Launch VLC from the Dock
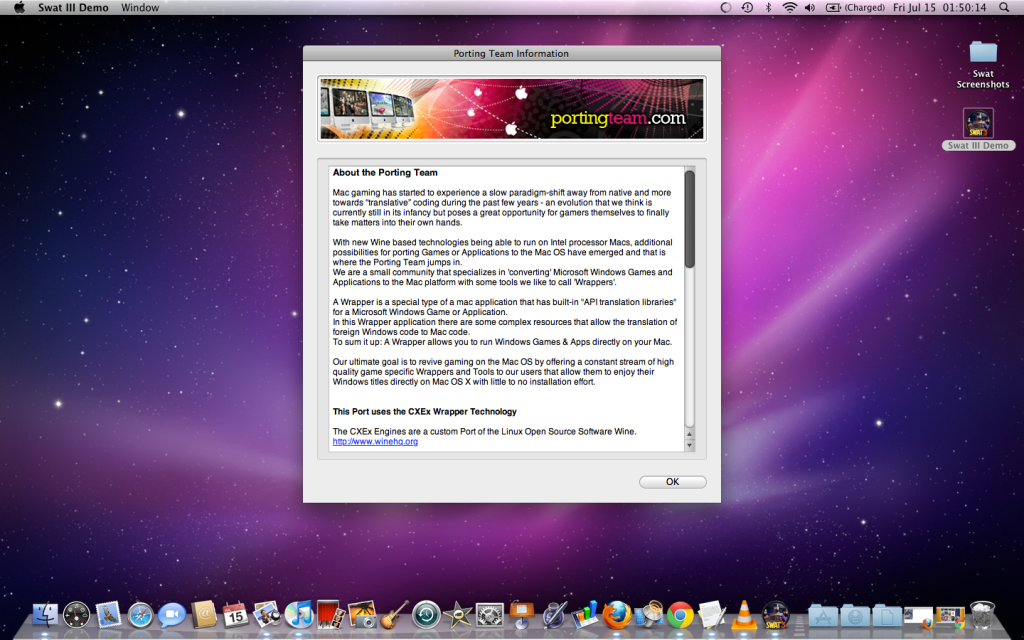This screenshot has width=1024, height=640. (744, 615)
